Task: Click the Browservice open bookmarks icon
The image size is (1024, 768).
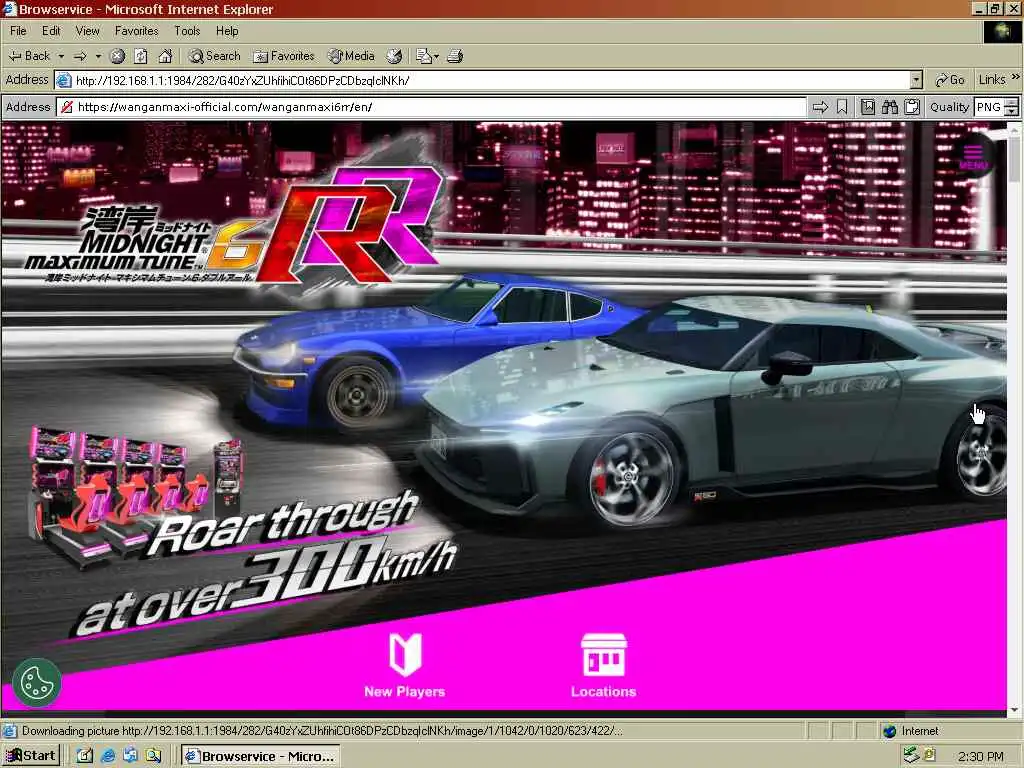Action: [x=868, y=107]
